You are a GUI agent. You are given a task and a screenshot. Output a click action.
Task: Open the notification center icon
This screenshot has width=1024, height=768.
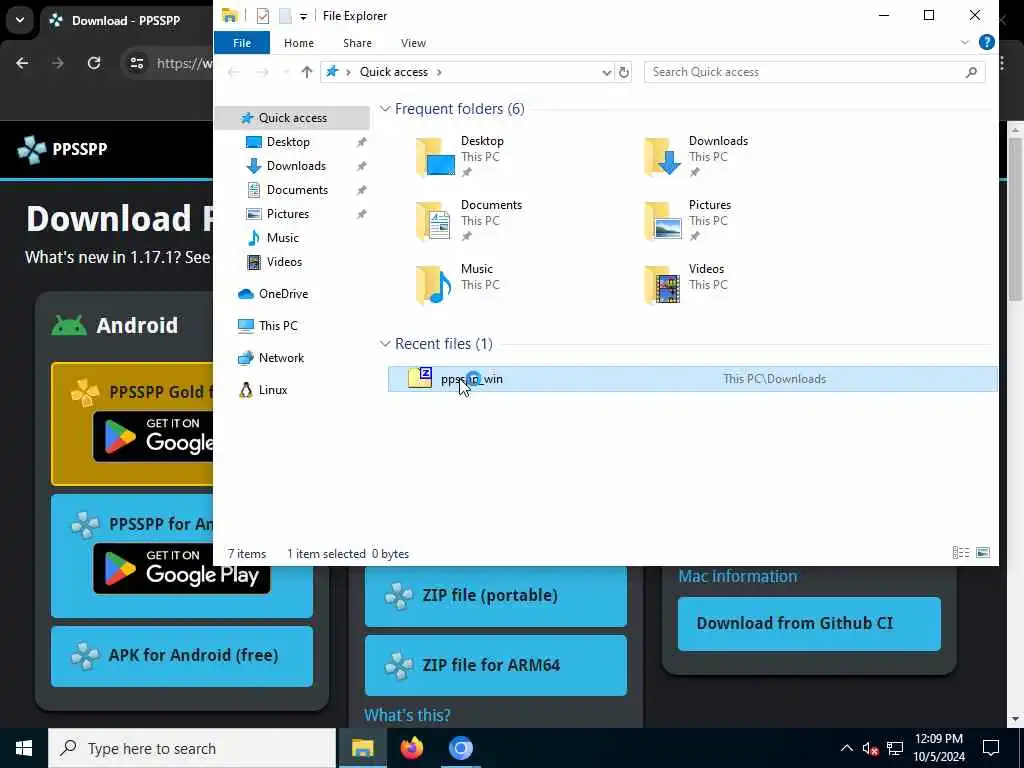991,748
